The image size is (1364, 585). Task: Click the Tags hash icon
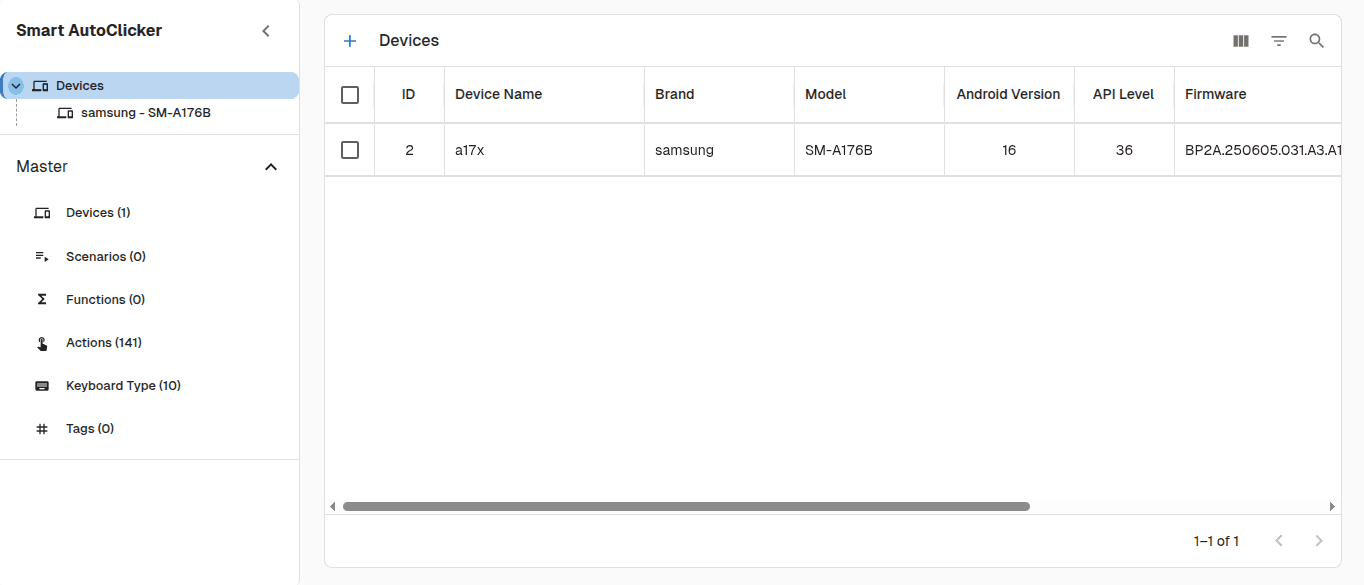pos(42,429)
